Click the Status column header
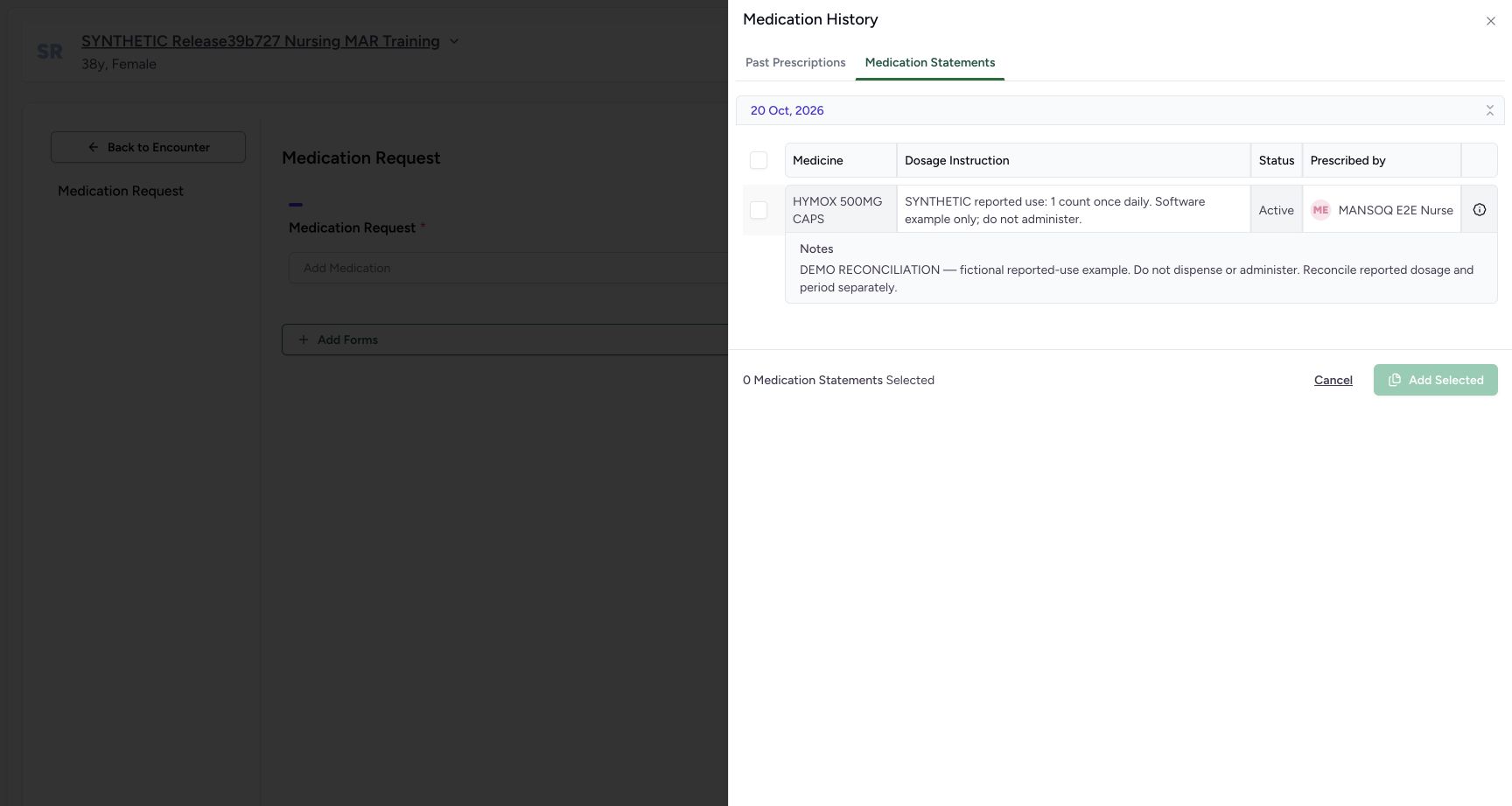 [x=1277, y=160]
